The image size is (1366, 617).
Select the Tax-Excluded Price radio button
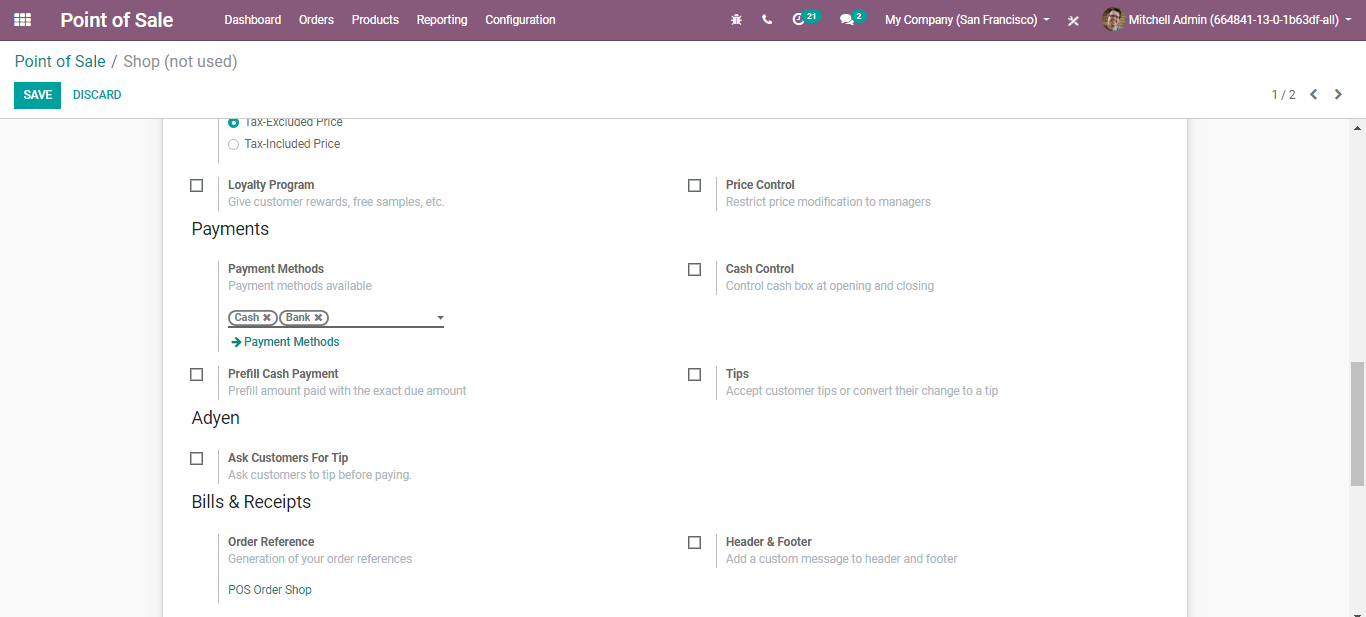click(234, 122)
